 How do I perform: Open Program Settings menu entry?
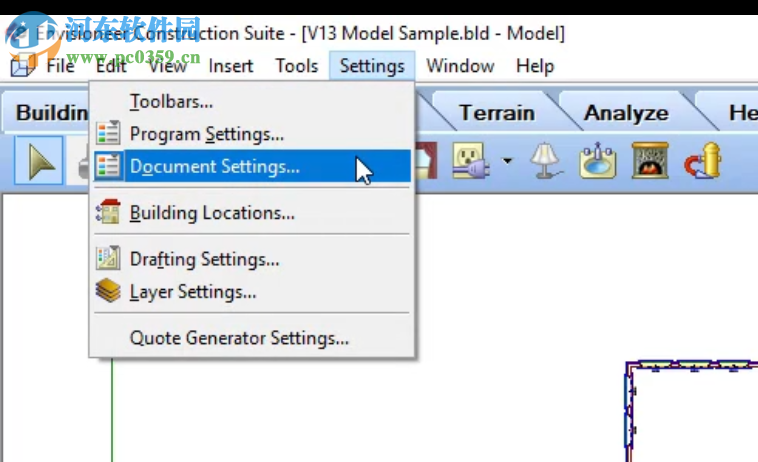pyautogui.click(x=206, y=134)
